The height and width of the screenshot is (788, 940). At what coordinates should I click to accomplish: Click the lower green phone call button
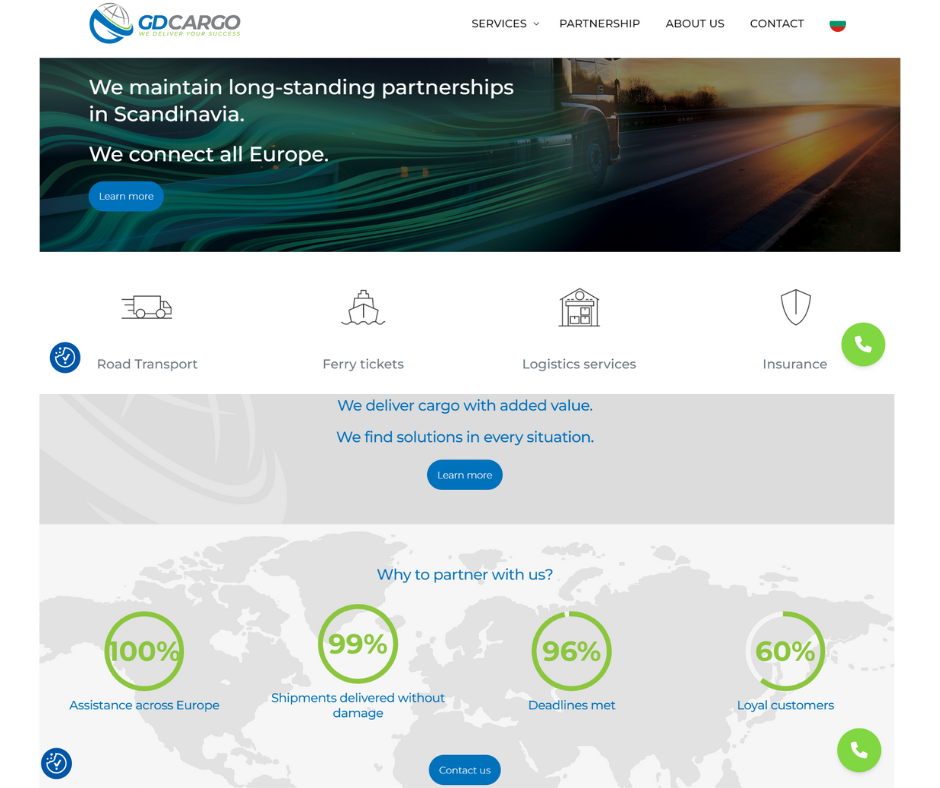tap(859, 750)
